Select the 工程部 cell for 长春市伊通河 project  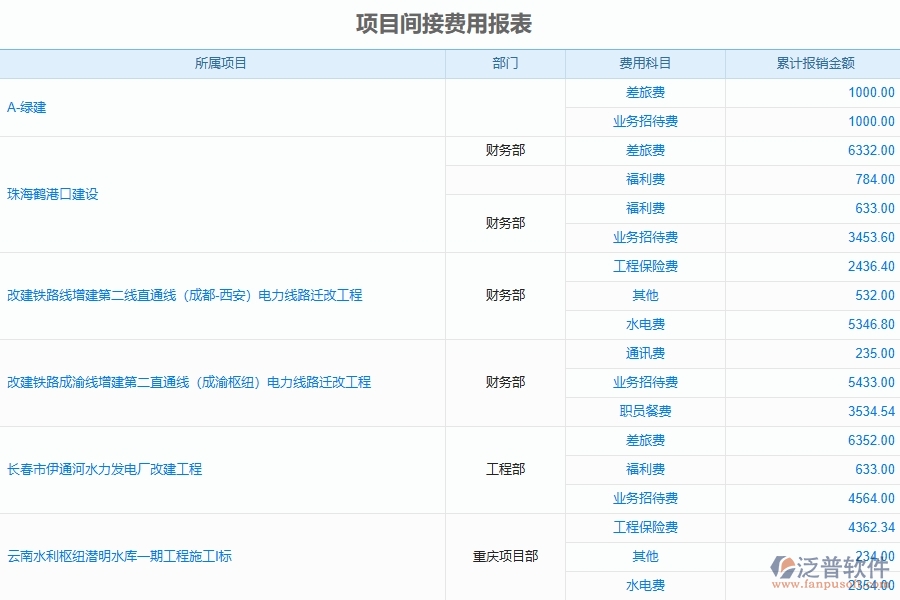[505, 469]
